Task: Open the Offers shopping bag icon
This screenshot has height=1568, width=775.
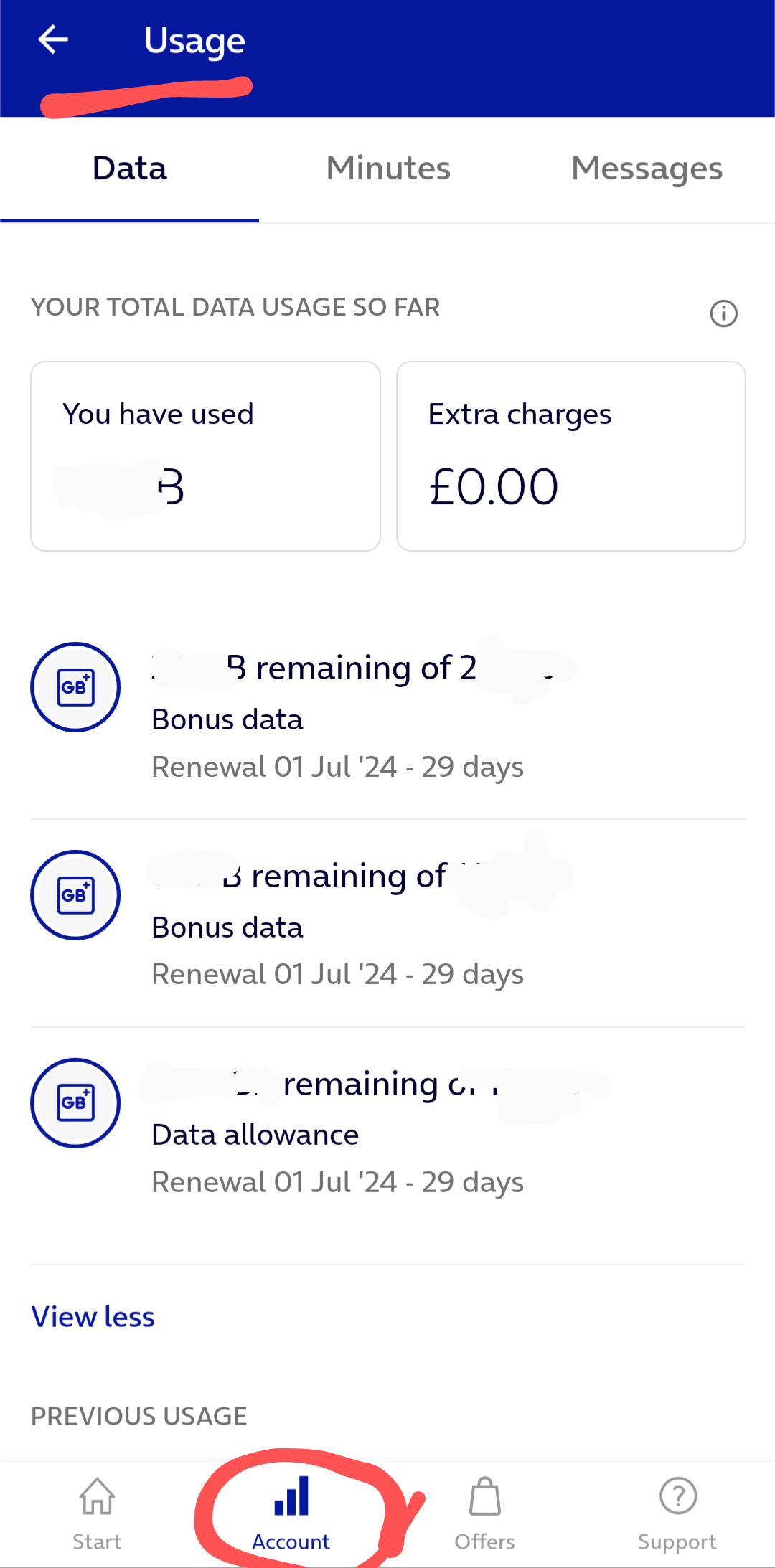Action: click(x=485, y=1498)
